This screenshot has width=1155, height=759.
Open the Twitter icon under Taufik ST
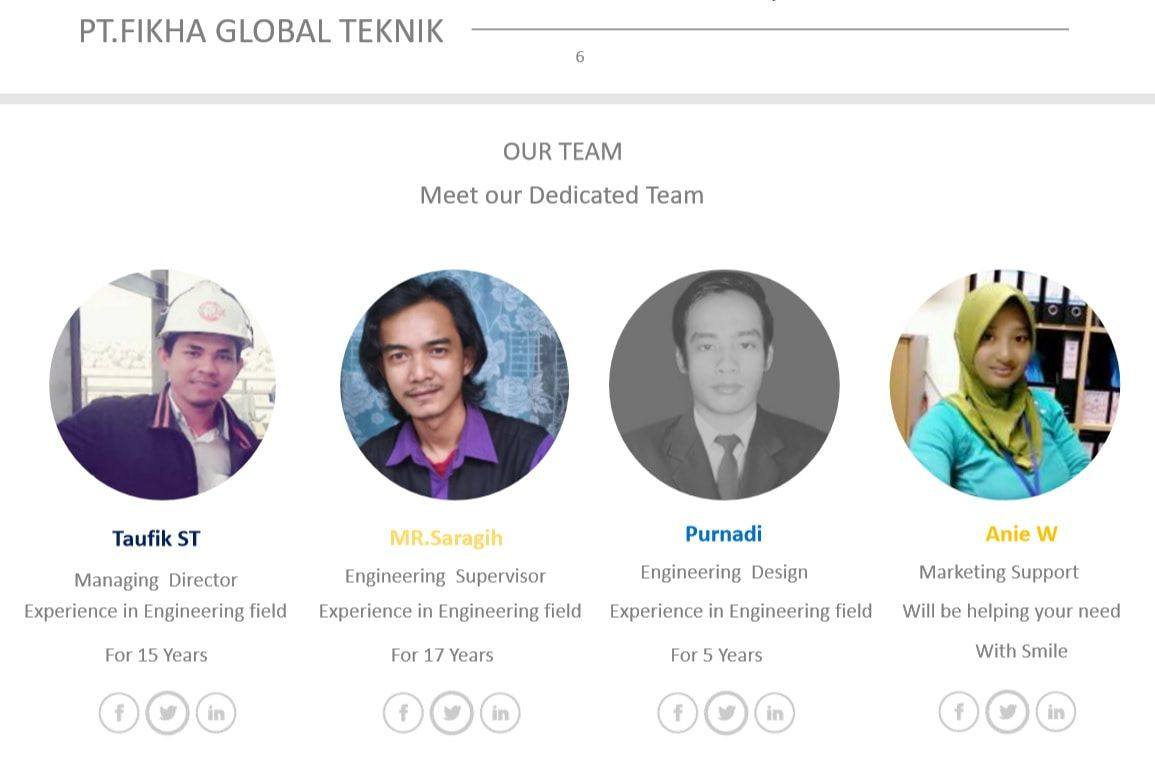coord(167,713)
